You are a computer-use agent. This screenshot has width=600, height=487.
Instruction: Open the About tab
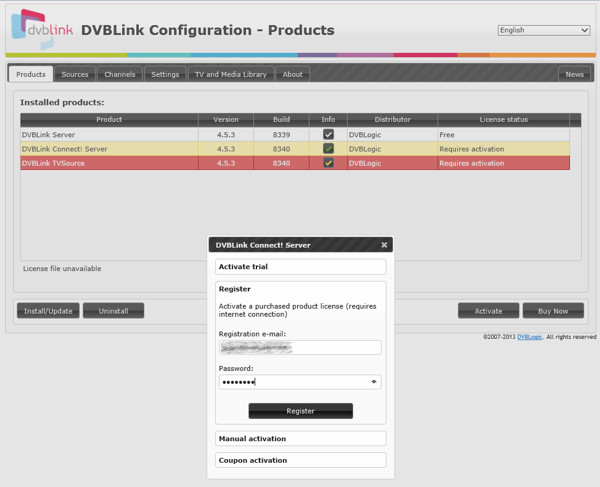point(293,74)
